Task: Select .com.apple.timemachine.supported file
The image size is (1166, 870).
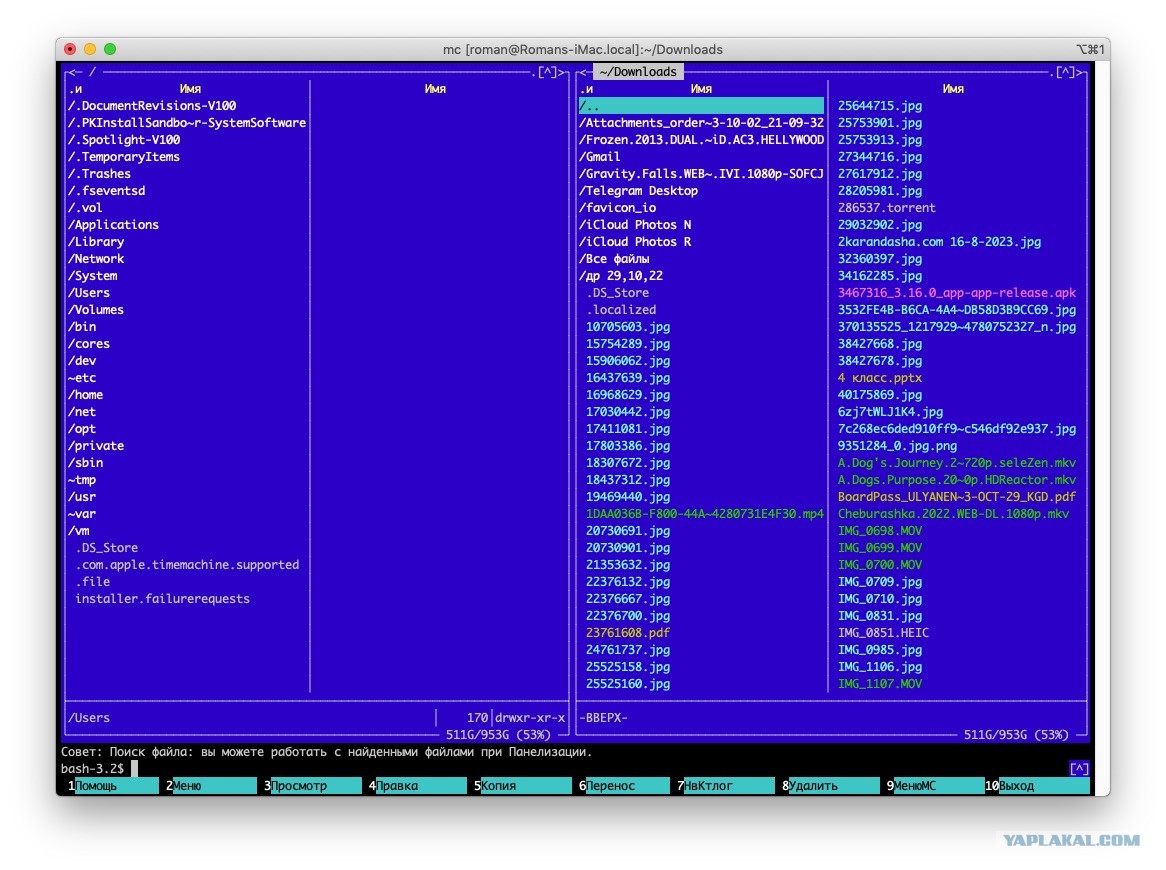Action: (x=187, y=565)
